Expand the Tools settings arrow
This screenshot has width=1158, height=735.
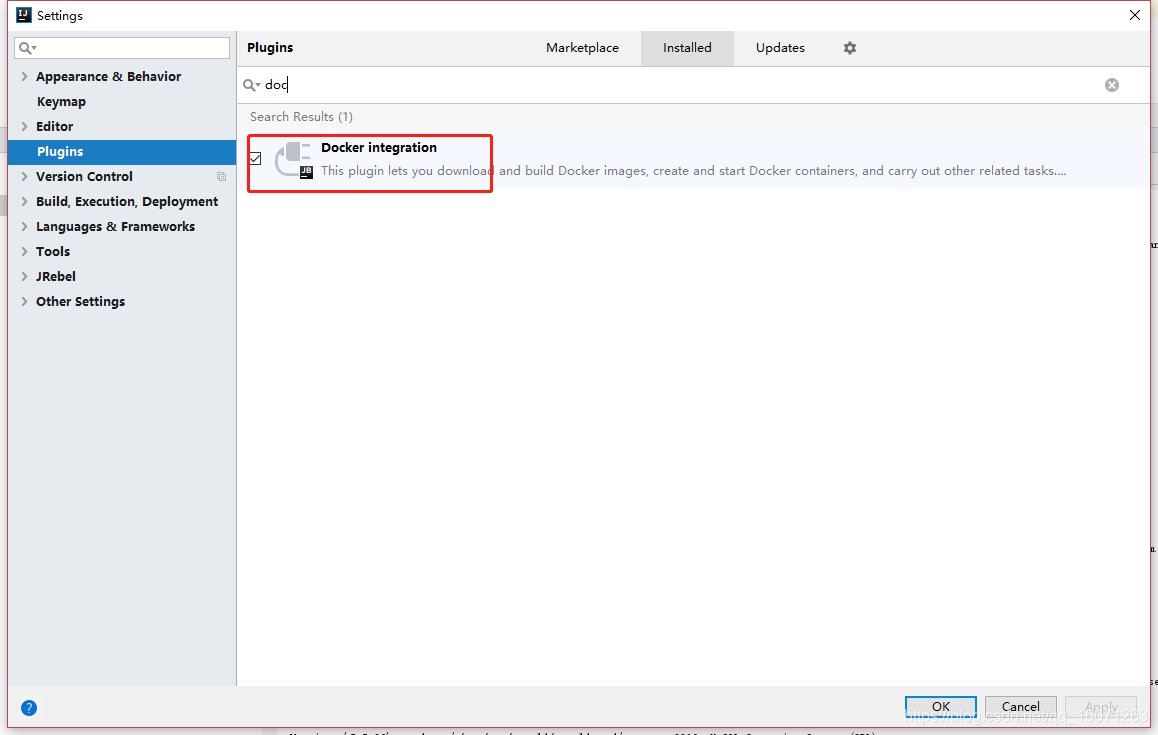click(x=24, y=252)
